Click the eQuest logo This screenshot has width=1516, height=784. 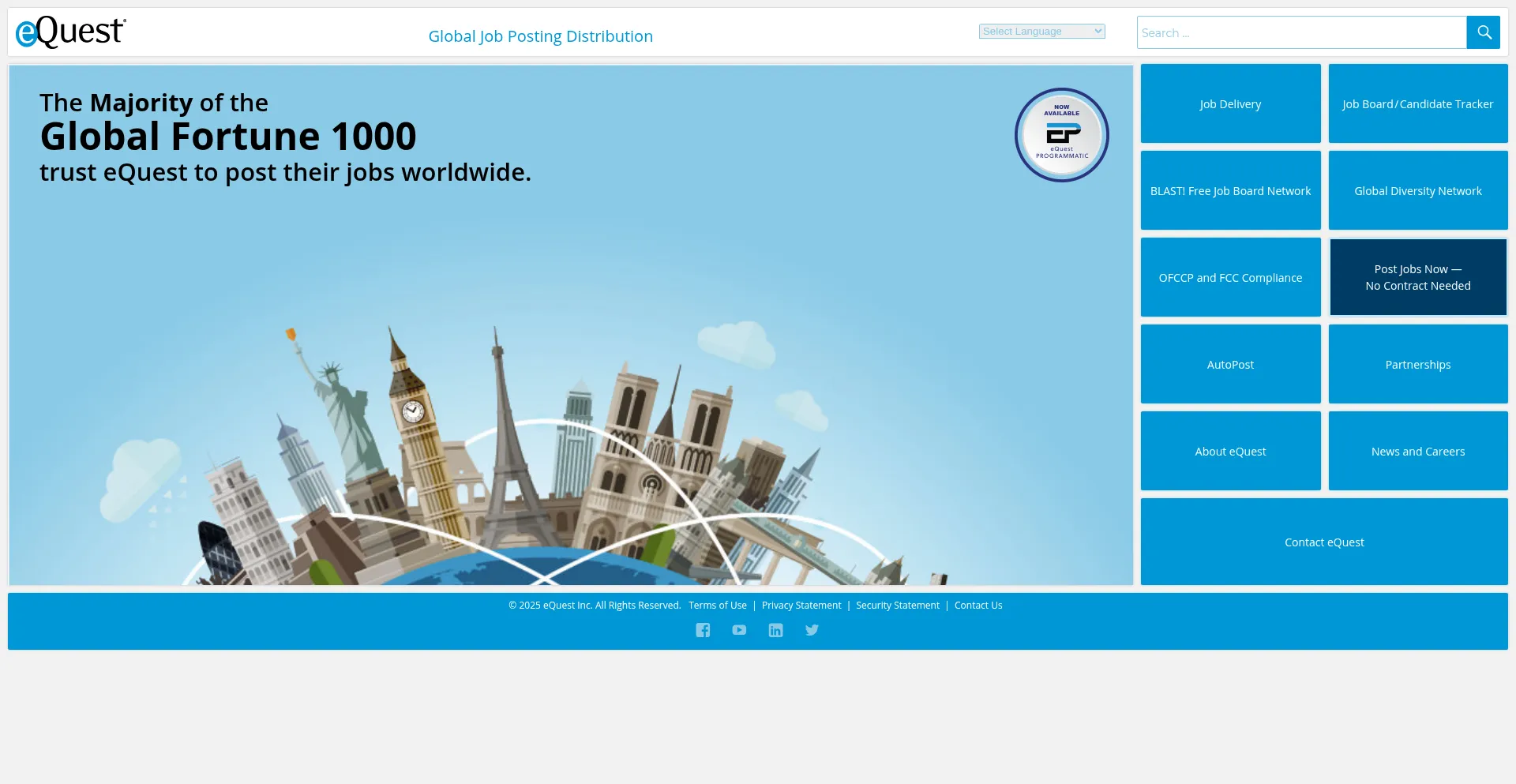[x=71, y=32]
